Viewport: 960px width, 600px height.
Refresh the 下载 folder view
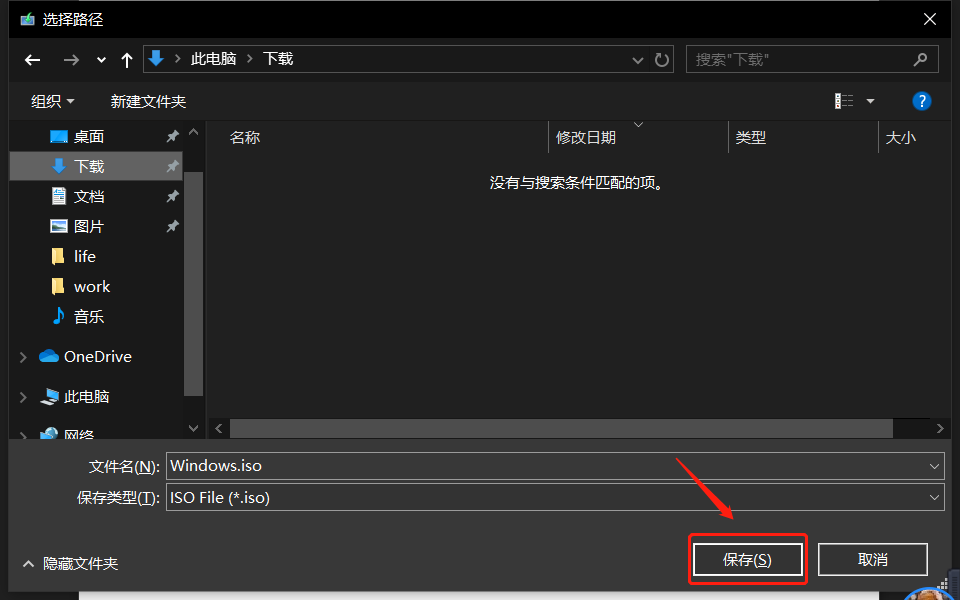coord(661,60)
